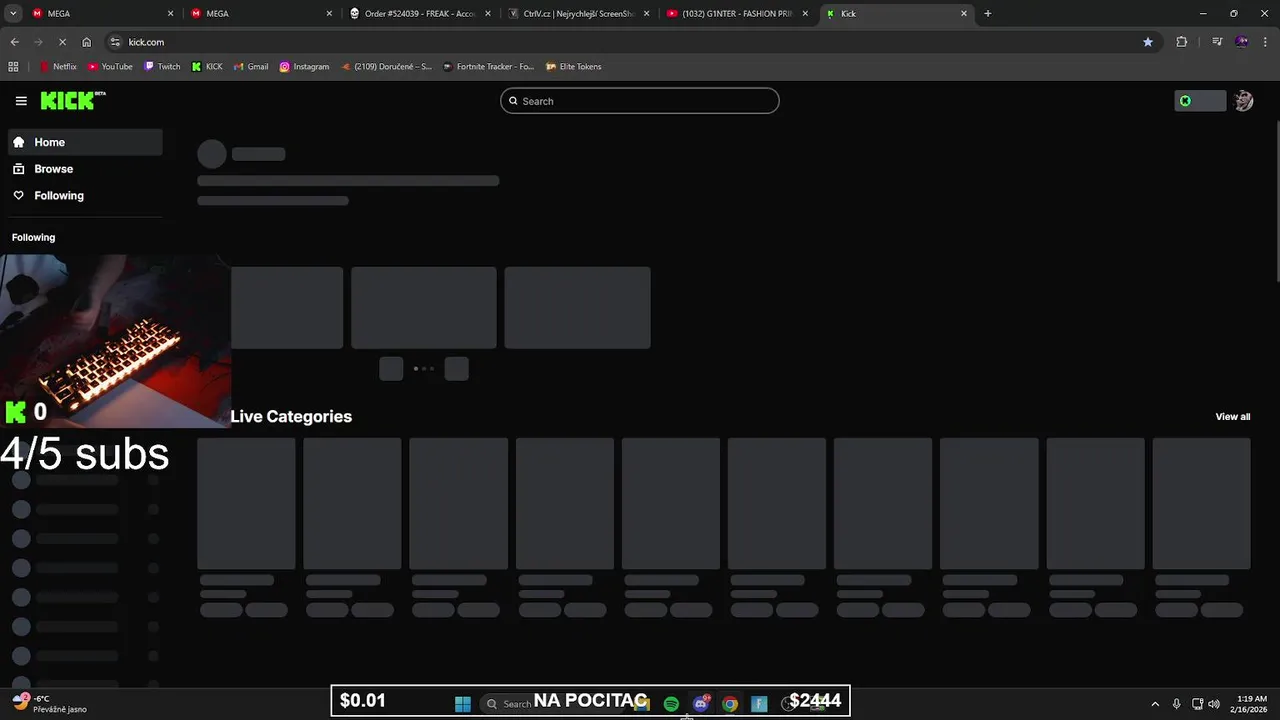Open the microphone tray icon
1280x720 pixels.
(1176, 704)
